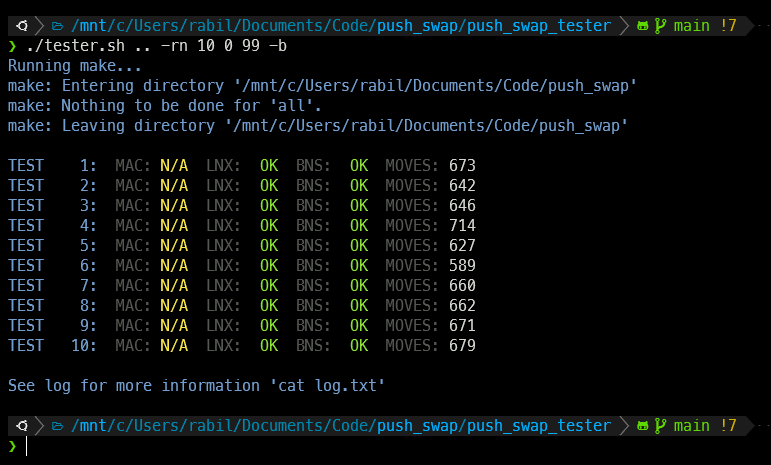Click the moves value 589 in TEST 6
Screen dimensions: 771x465
click(462, 265)
